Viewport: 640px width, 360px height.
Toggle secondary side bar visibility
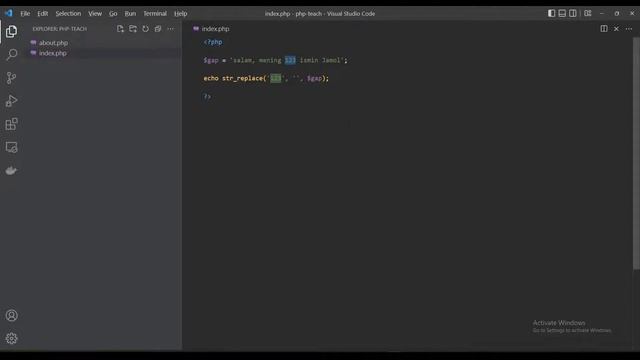point(573,13)
